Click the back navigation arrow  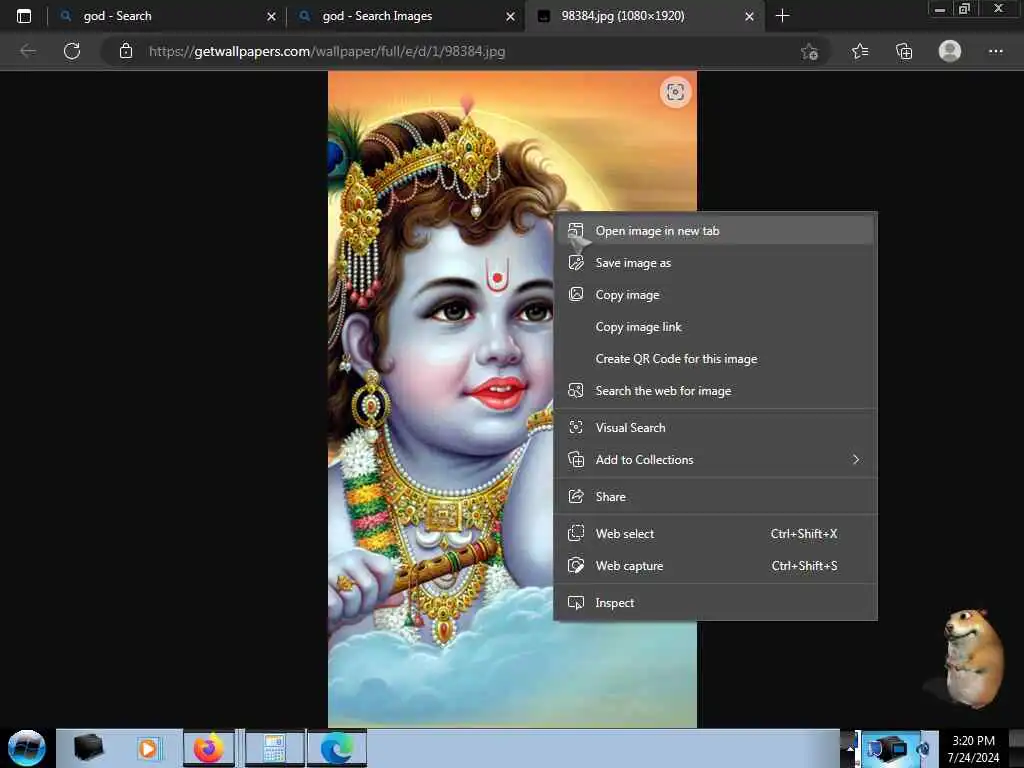[28, 51]
